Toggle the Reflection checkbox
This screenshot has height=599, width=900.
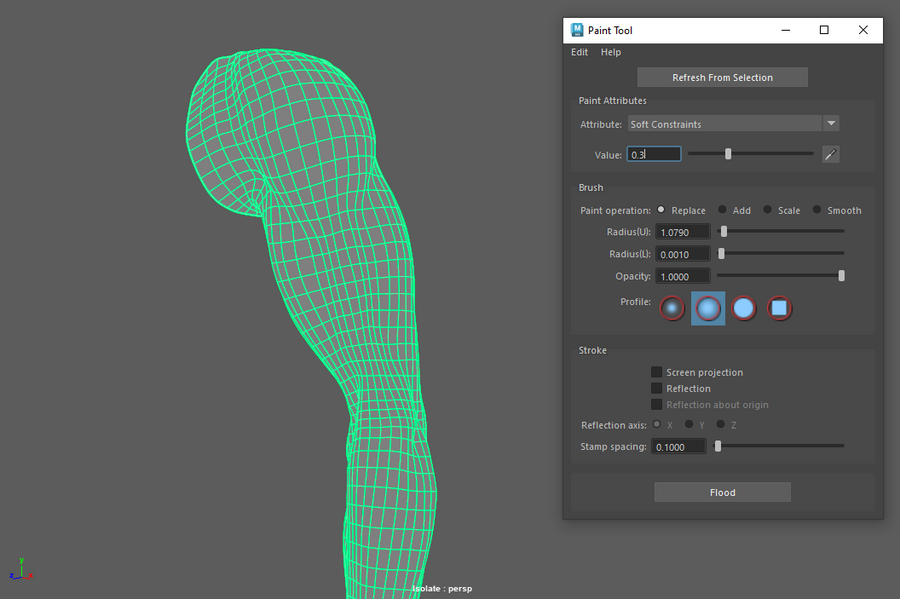tap(657, 388)
